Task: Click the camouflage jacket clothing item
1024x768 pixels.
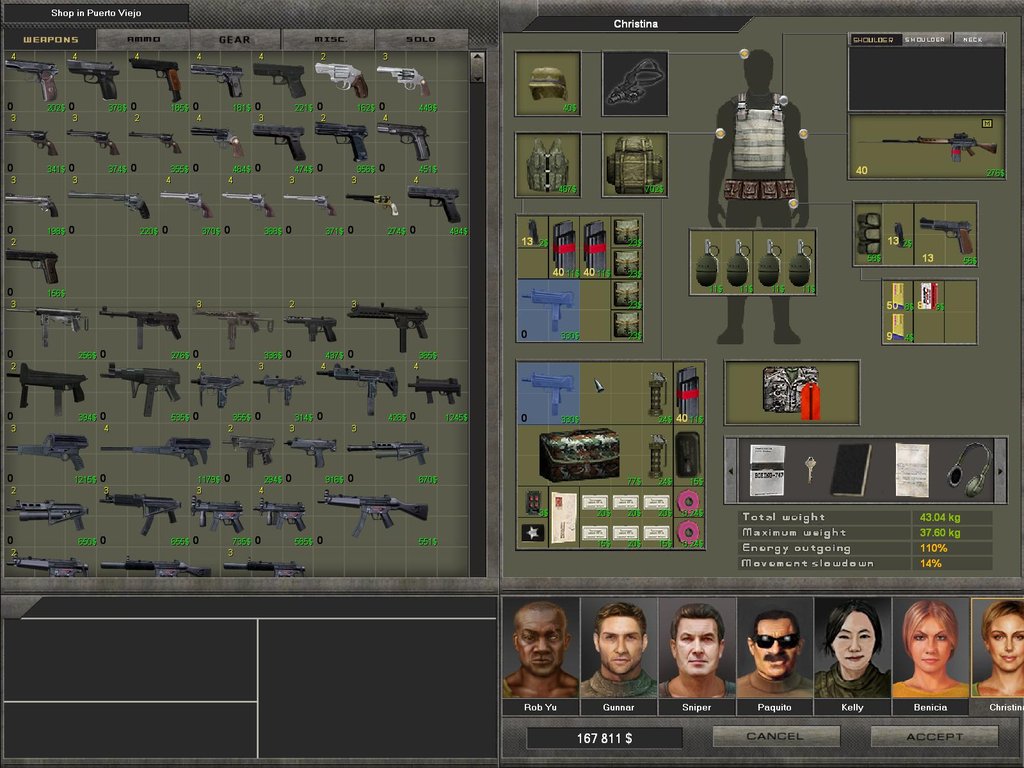Action: pyautogui.click(x=792, y=392)
